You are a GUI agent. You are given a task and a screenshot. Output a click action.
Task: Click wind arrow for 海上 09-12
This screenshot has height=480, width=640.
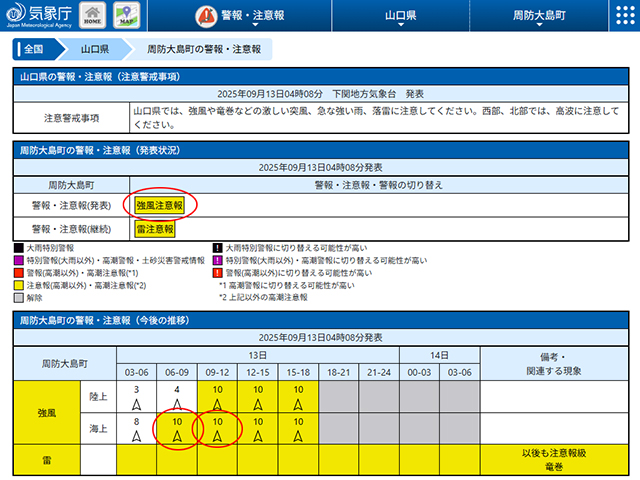click(x=217, y=434)
